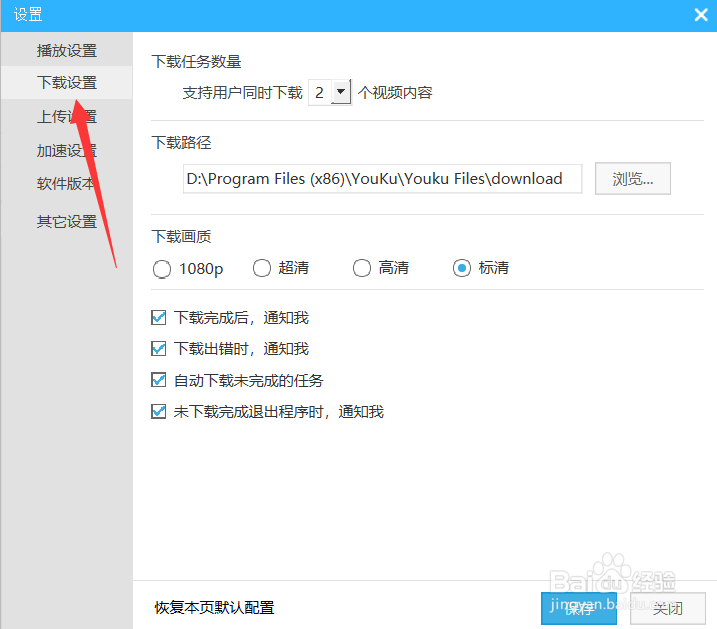The image size is (717, 629).
Task: Click the download path input field
Action: coord(382,179)
